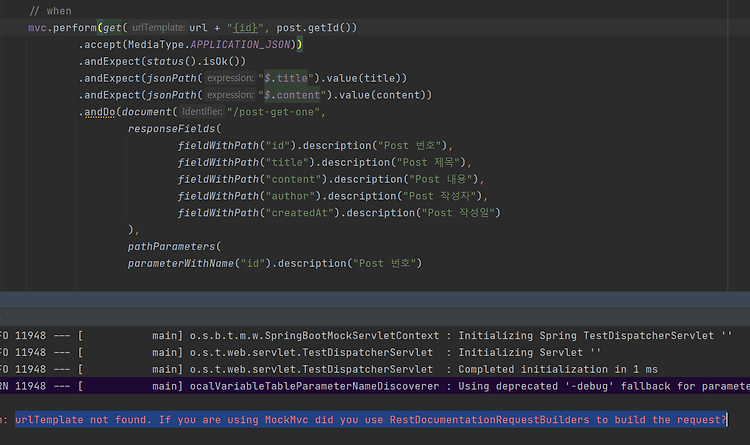Click fieldWithPath("author") line
The height and width of the screenshot is (445, 750).
point(332,196)
